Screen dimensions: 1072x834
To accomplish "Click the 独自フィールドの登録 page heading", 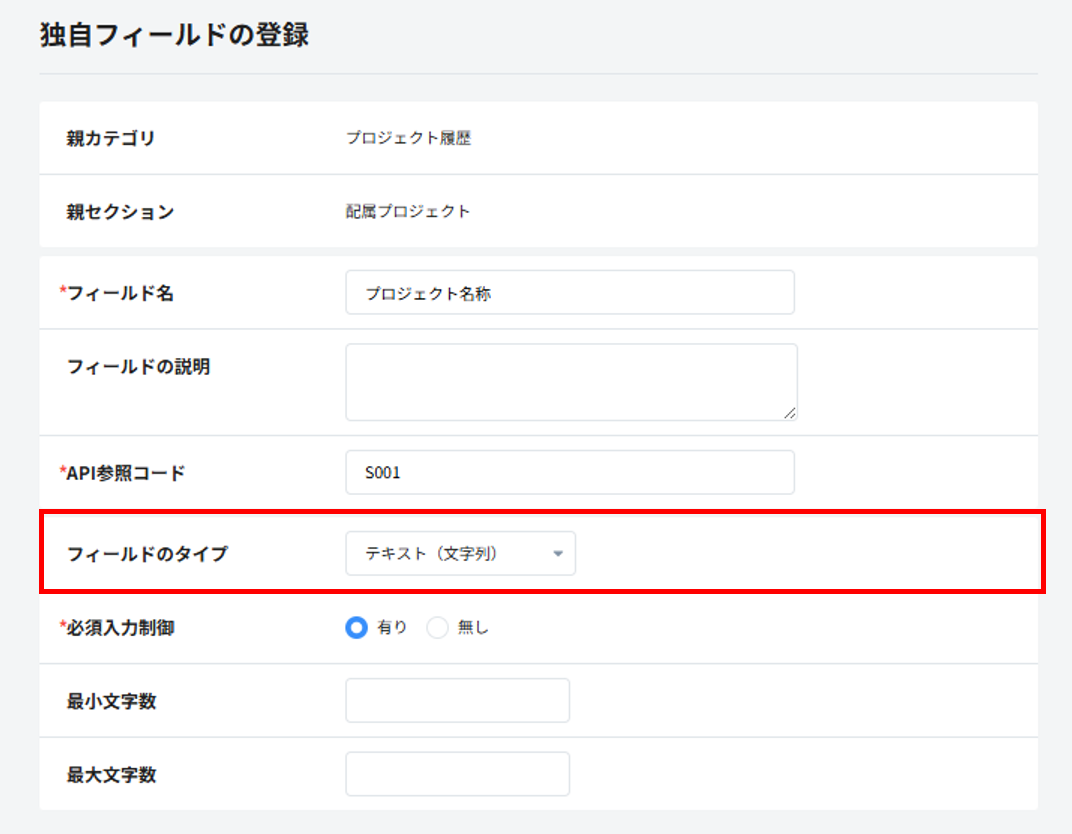I will (x=174, y=35).
